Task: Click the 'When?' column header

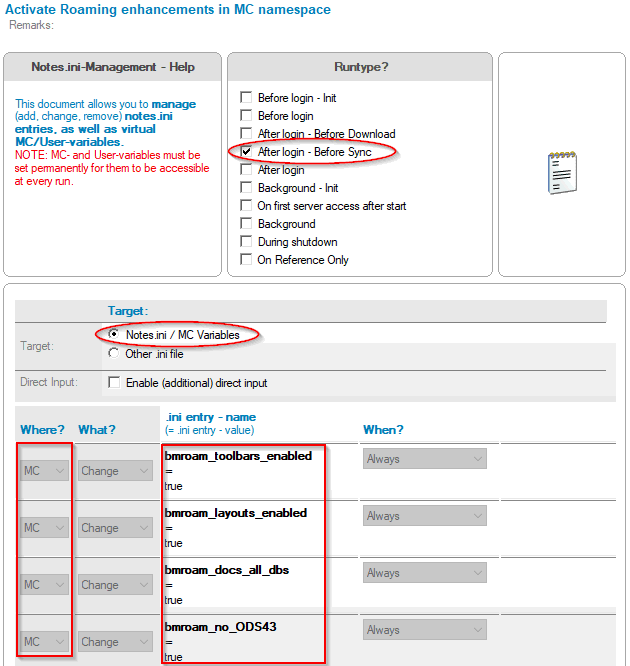Action: tap(383, 430)
